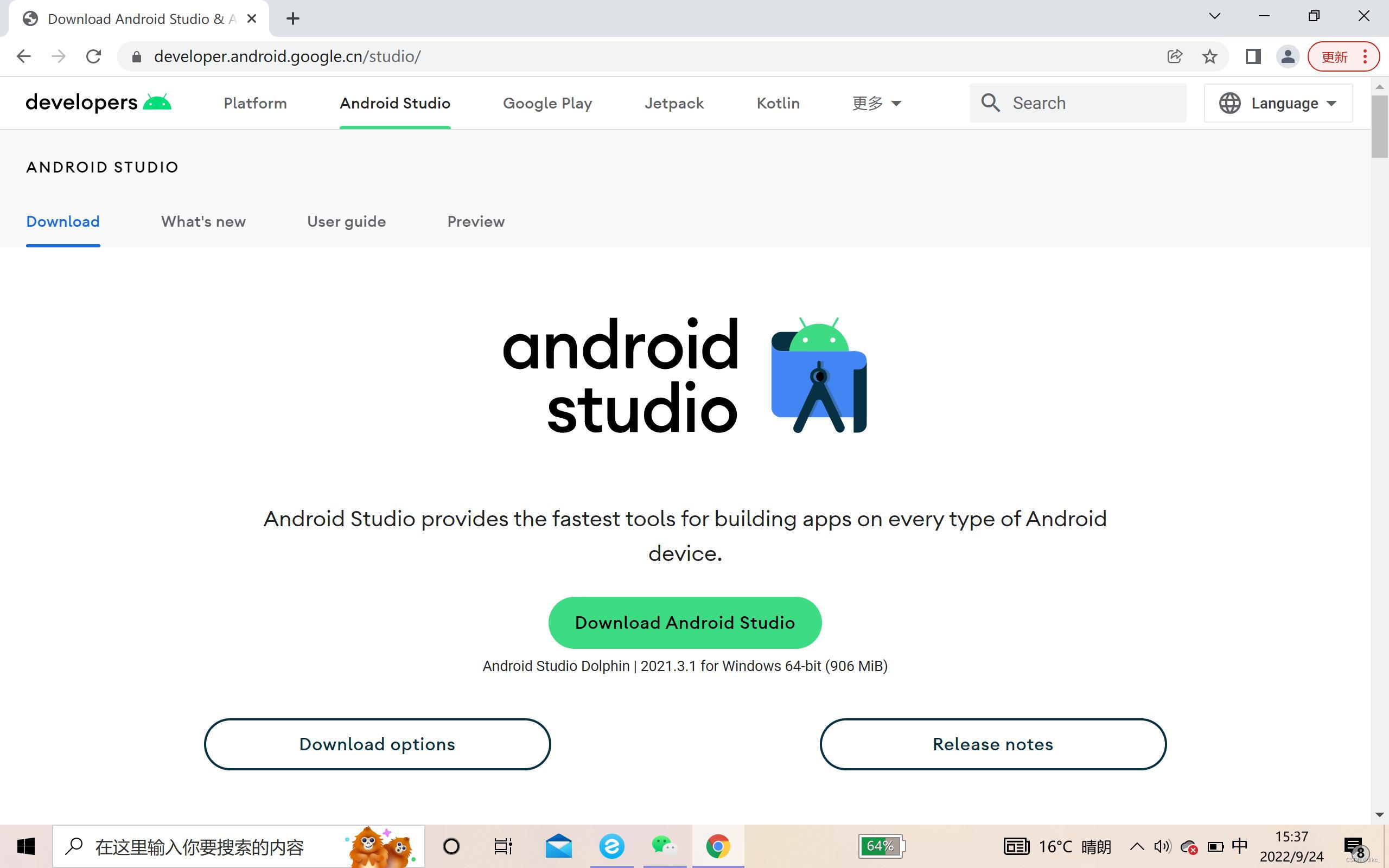
Task: Open the notification center icon
Action: pos(1355,847)
